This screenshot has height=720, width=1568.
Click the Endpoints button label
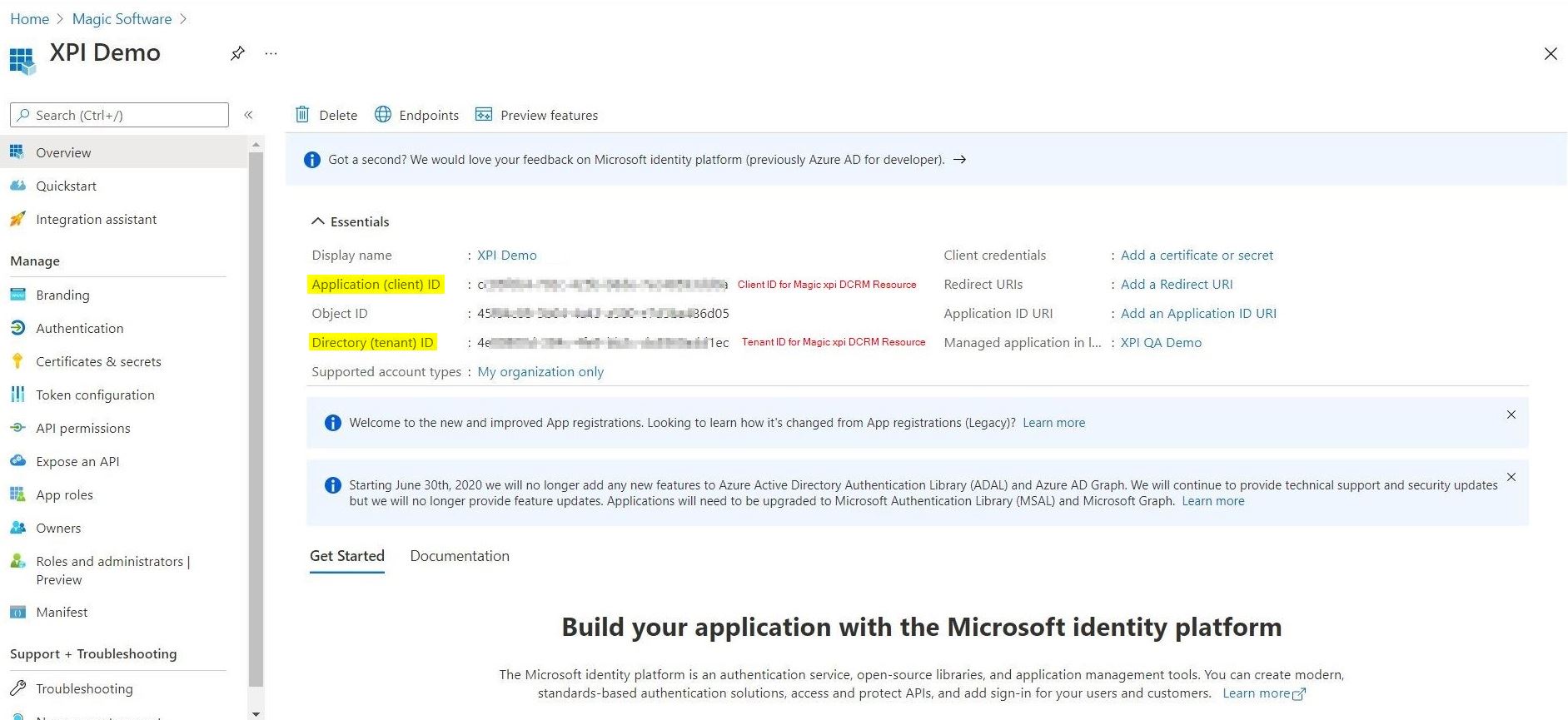429,116
